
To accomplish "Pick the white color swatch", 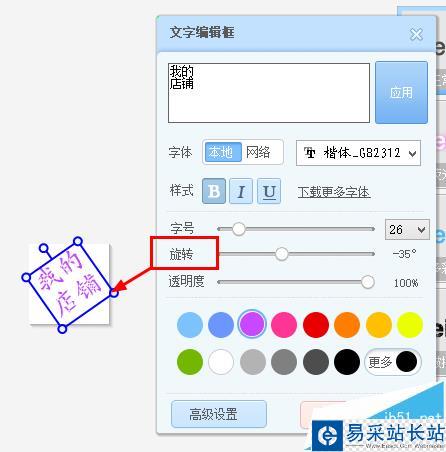I will [221, 362].
